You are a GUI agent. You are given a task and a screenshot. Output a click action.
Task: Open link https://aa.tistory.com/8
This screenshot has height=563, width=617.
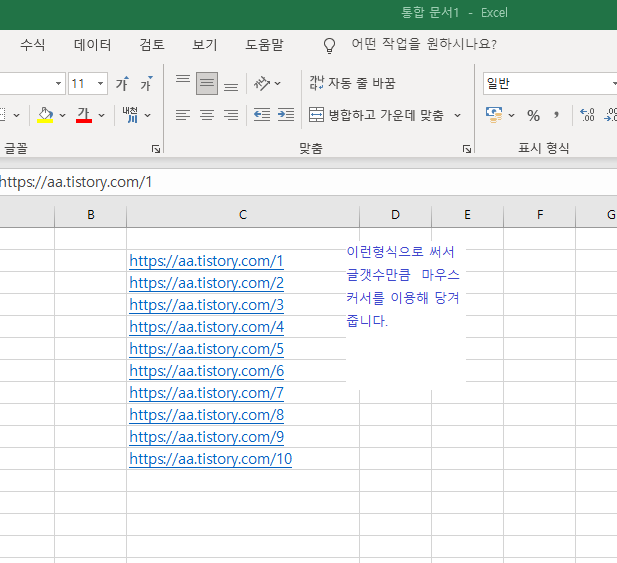pyautogui.click(x=206, y=415)
